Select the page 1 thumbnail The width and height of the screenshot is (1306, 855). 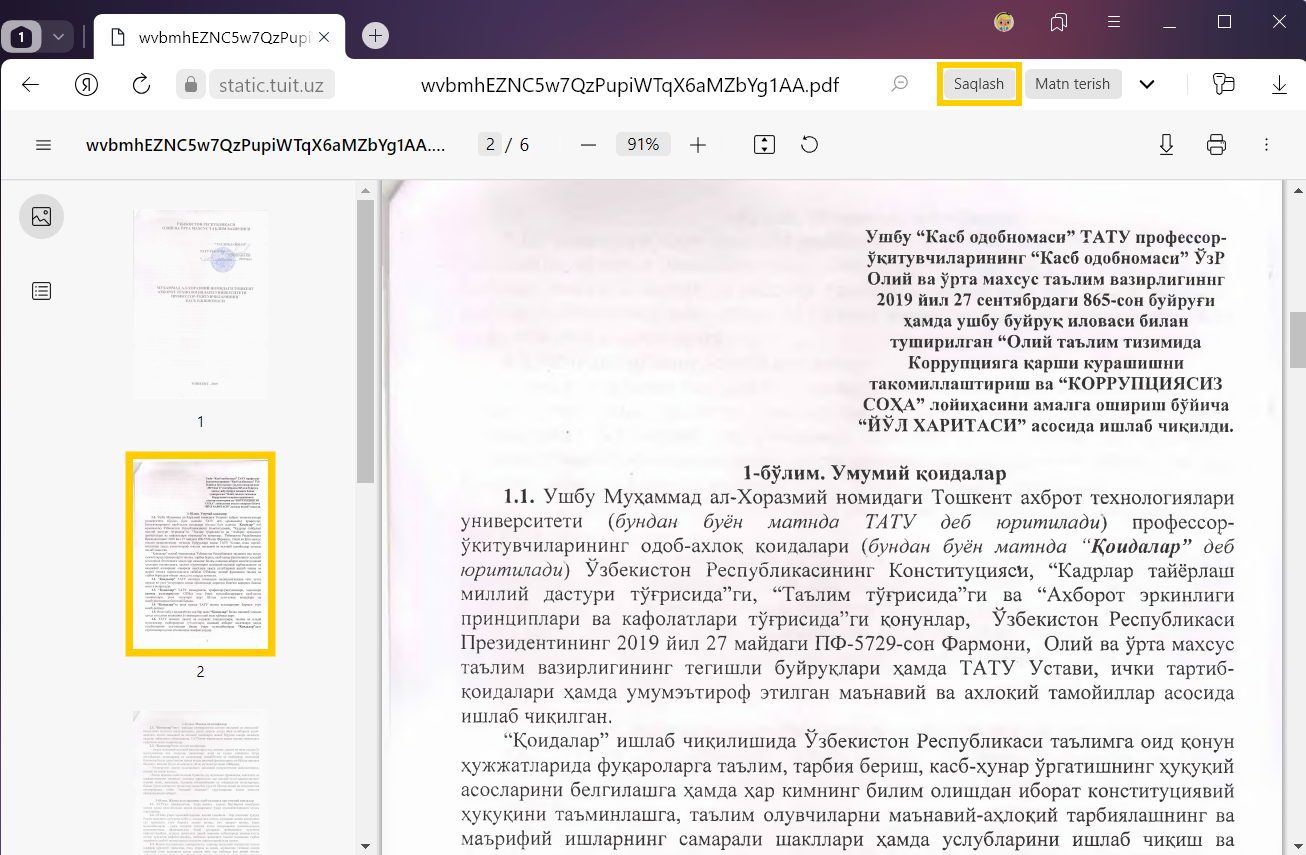click(200, 304)
